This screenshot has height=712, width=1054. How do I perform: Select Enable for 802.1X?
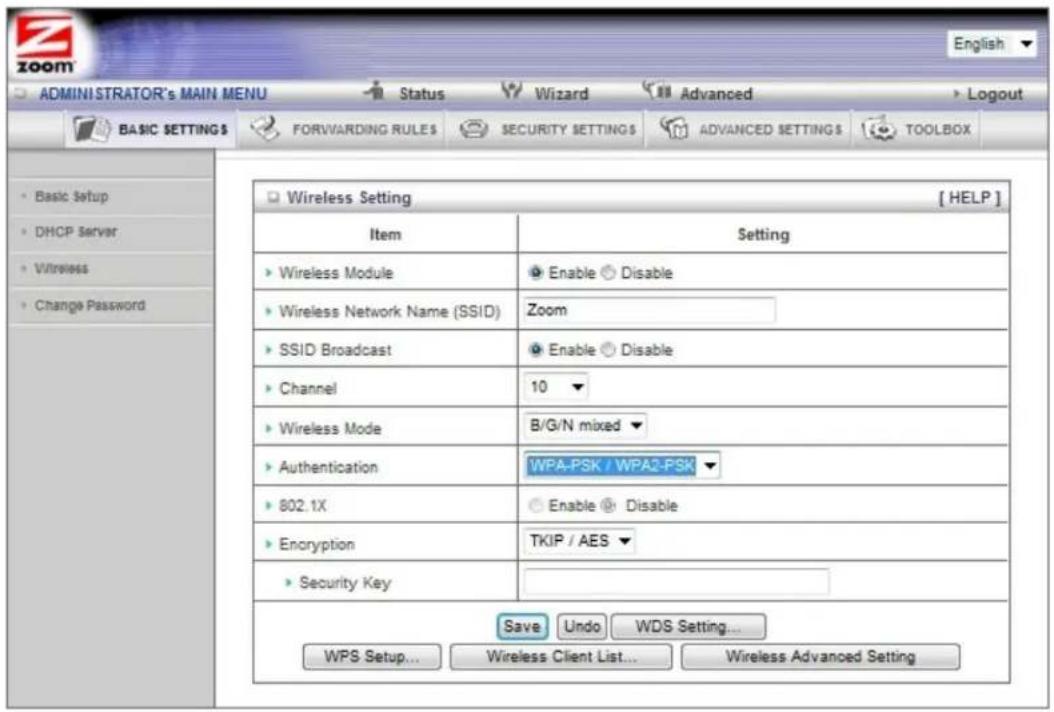[535, 506]
